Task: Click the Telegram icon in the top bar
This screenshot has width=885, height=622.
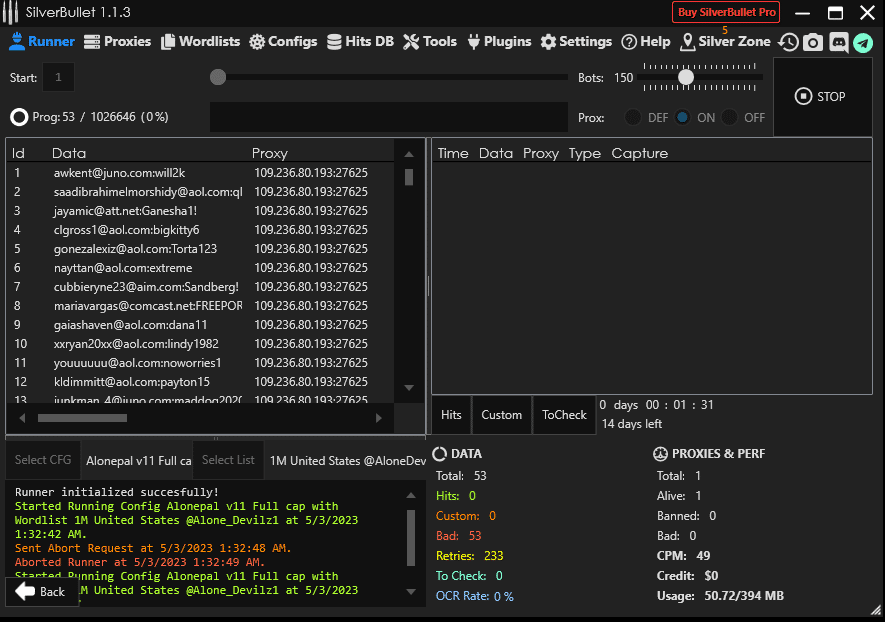Action: 863,42
